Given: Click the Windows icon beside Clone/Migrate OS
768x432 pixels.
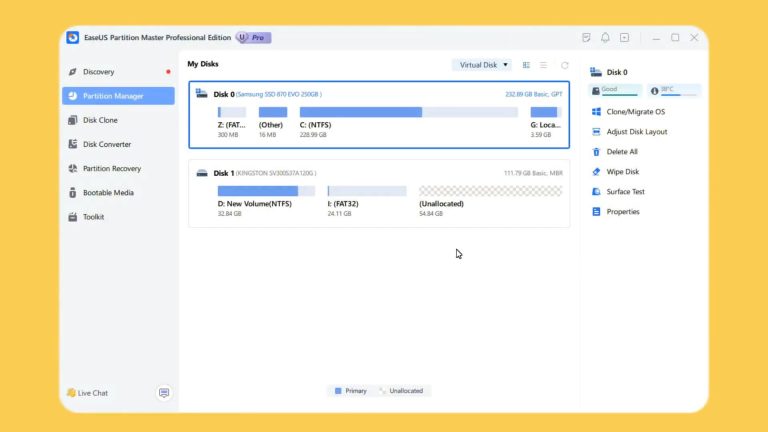Looking at the screenshot, I should 596,112.
